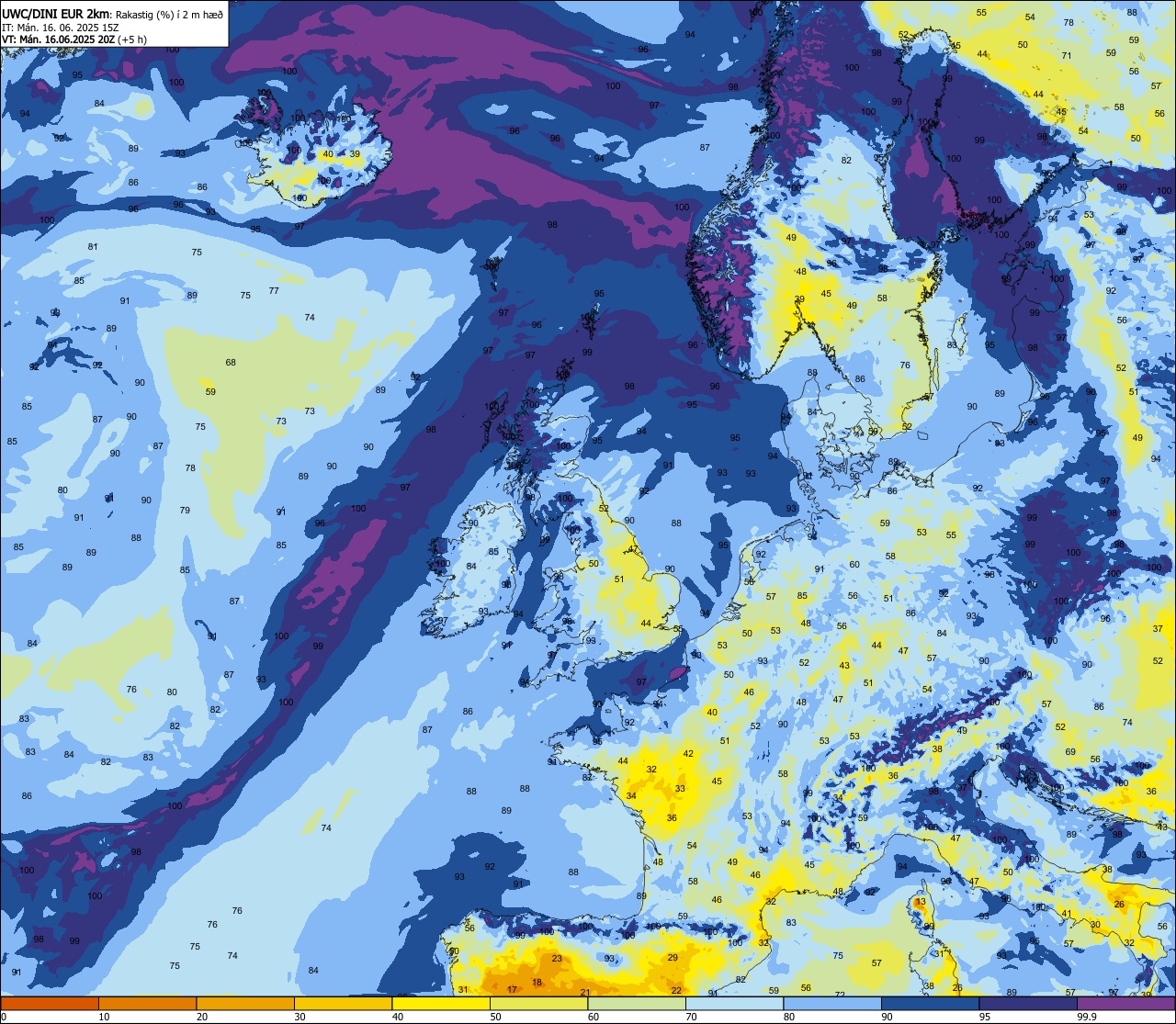Click the 0–10% dark orange legend swatch

click(50, 1003)
